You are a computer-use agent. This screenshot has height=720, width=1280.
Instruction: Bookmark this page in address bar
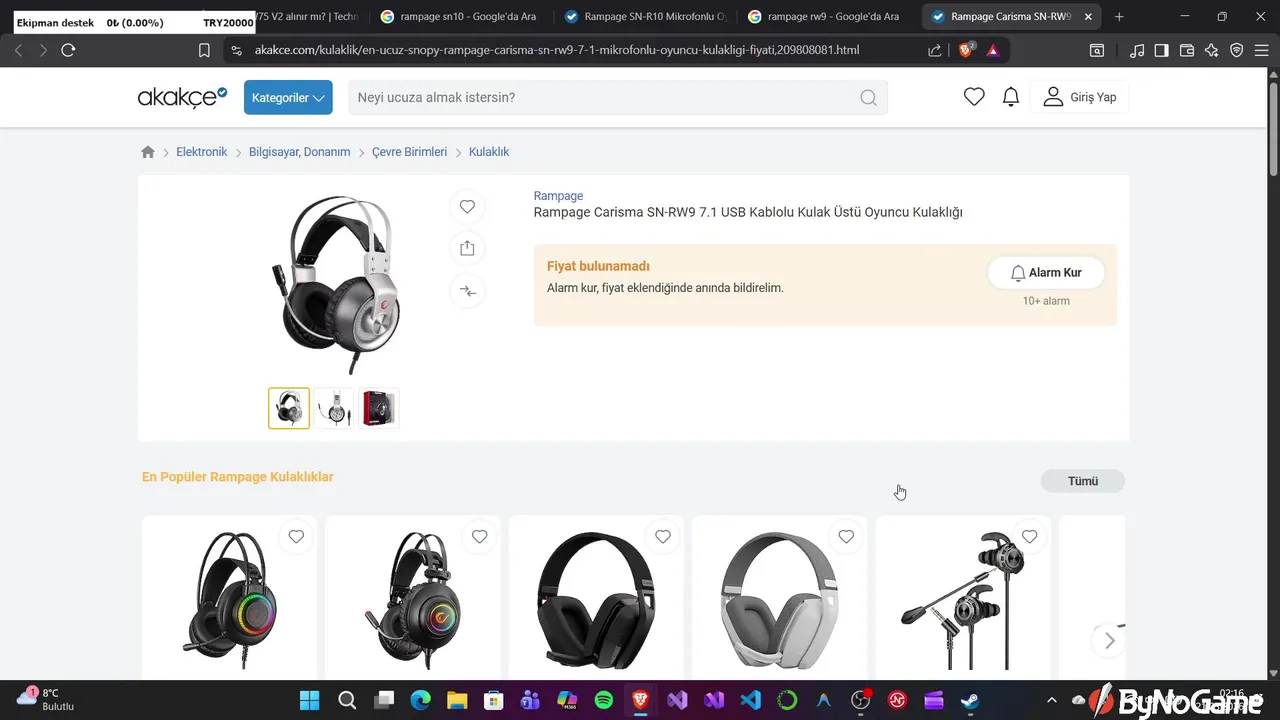(204, 50)
